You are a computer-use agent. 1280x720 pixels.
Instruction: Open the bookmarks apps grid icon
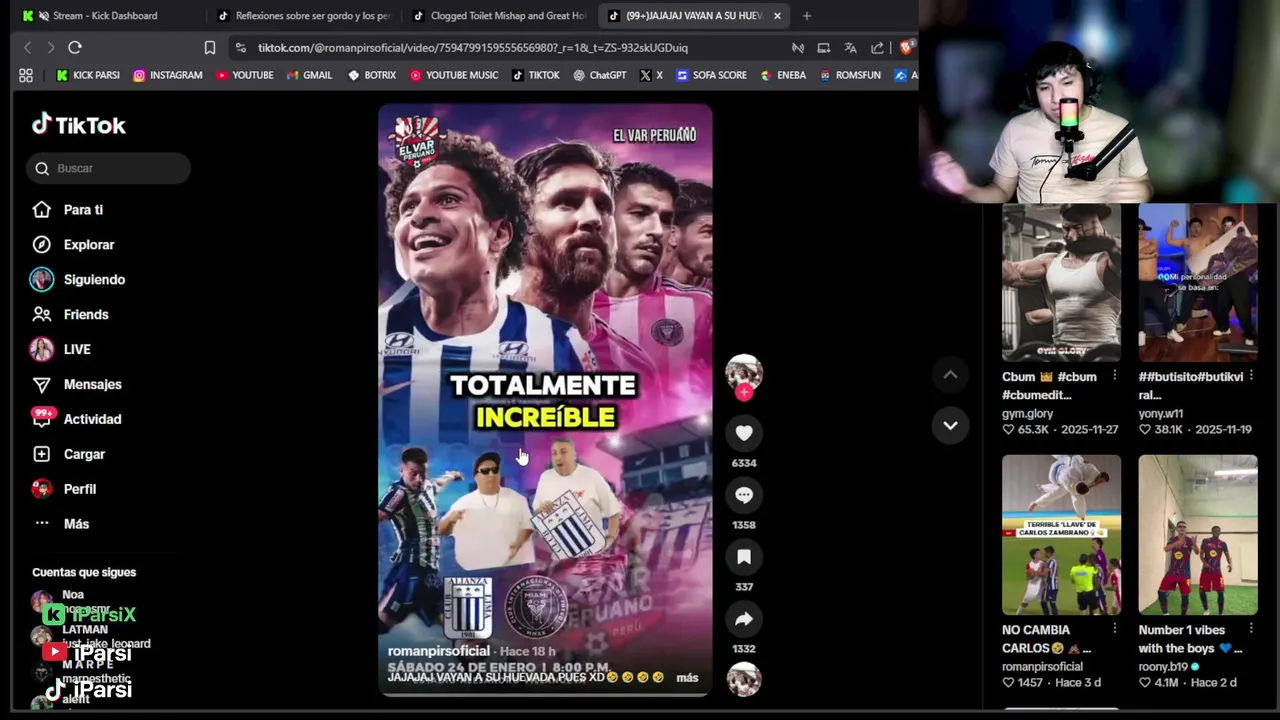(26, 75)
